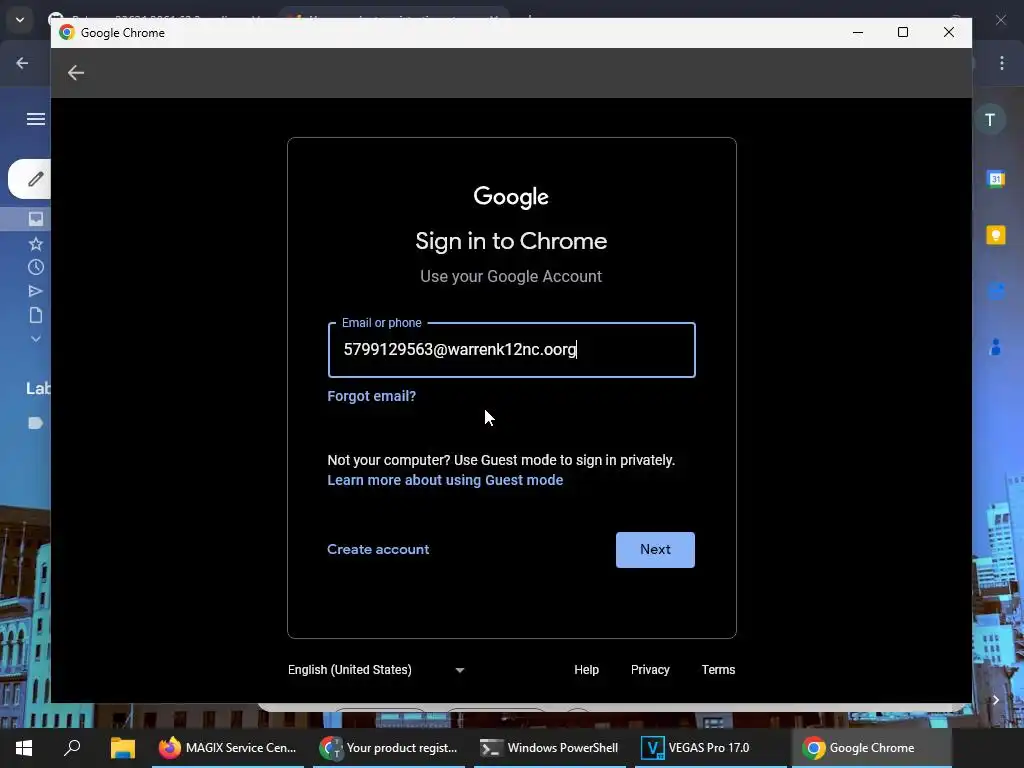This screenshot has height=768, width=1024.
Task: Open File Explorer from taskbar
Action: (x=122, y=748)
